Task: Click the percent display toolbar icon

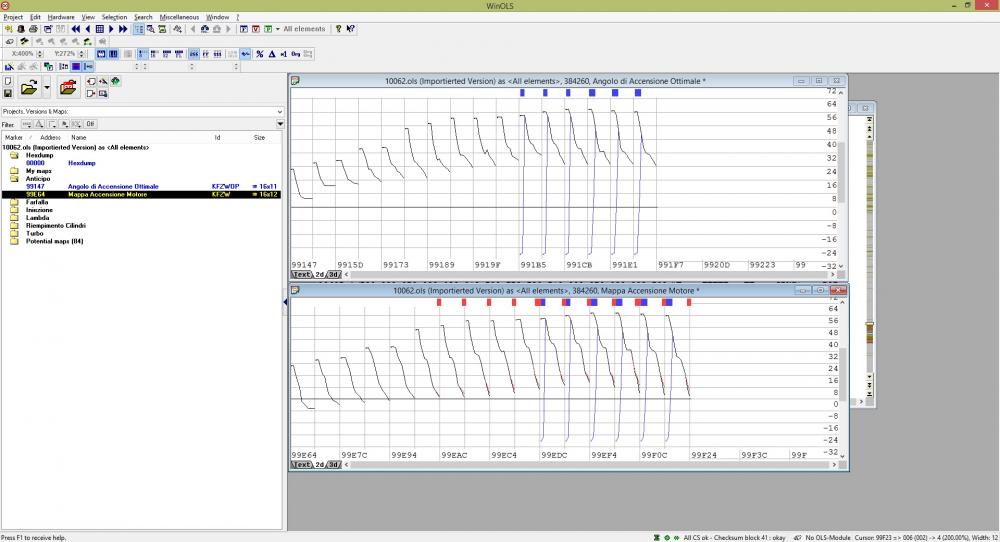Action: point(259,54)
